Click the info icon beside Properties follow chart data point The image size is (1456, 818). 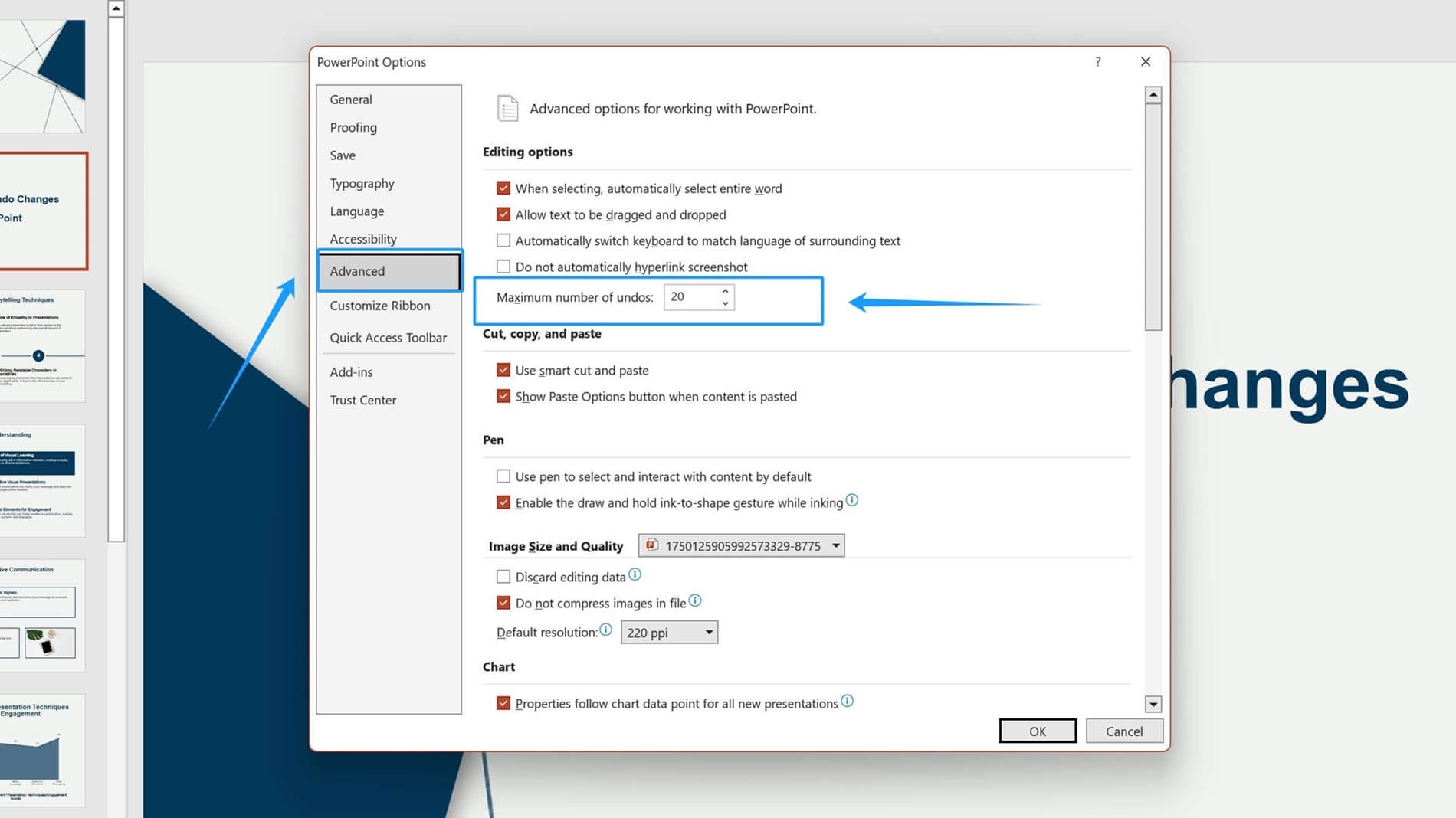(848, 700)
